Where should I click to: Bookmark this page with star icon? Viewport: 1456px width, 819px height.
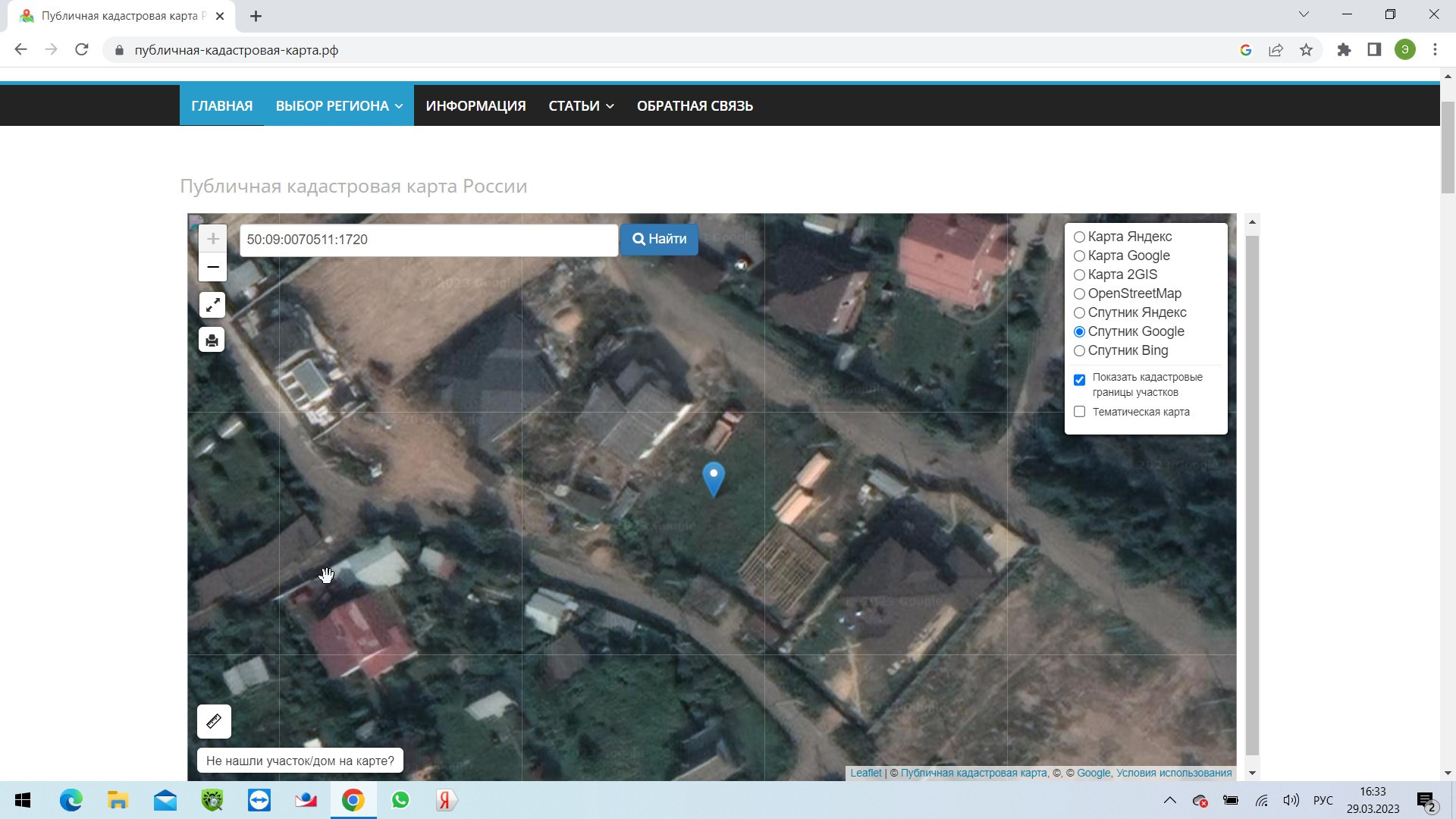[x=1306, y=50]
